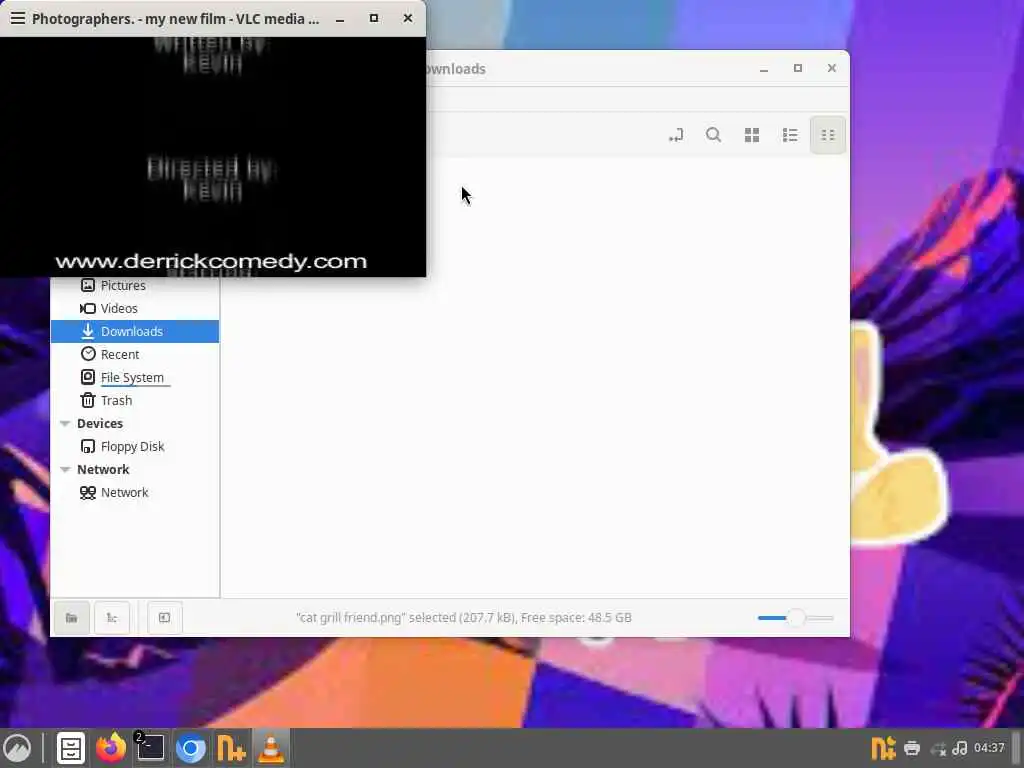Viewport: 1024px width, 768px height.
Task: Switch file manager to list view
Action: click(790, 135)
